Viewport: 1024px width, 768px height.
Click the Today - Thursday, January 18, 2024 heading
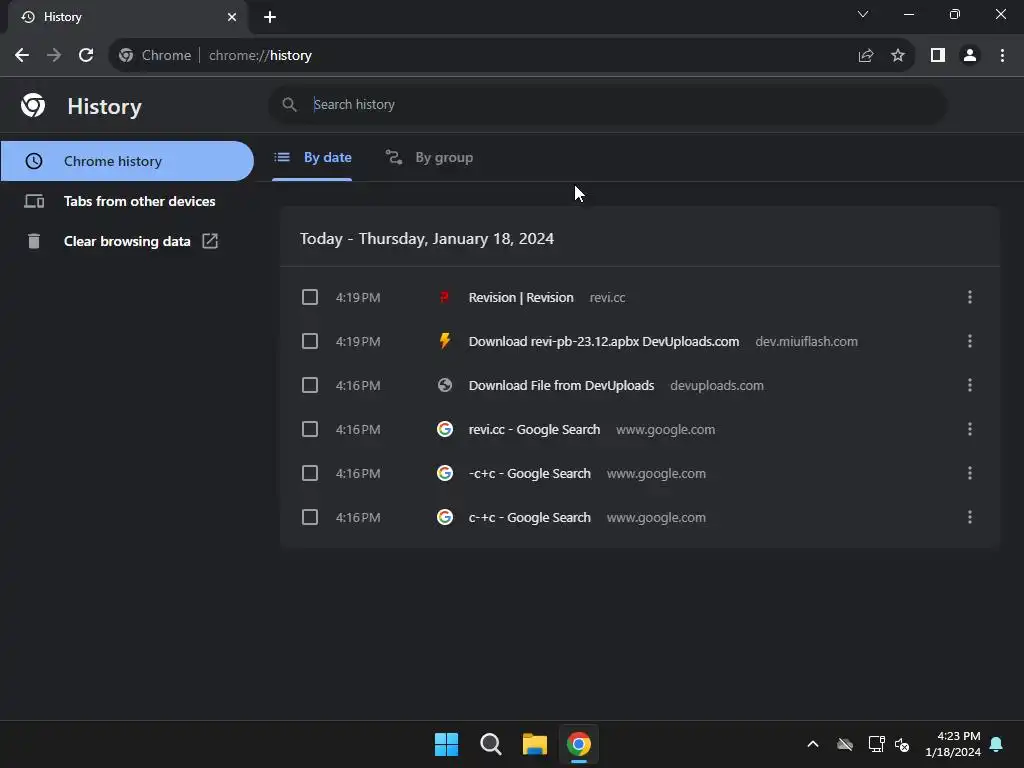[x=427, y=238]
